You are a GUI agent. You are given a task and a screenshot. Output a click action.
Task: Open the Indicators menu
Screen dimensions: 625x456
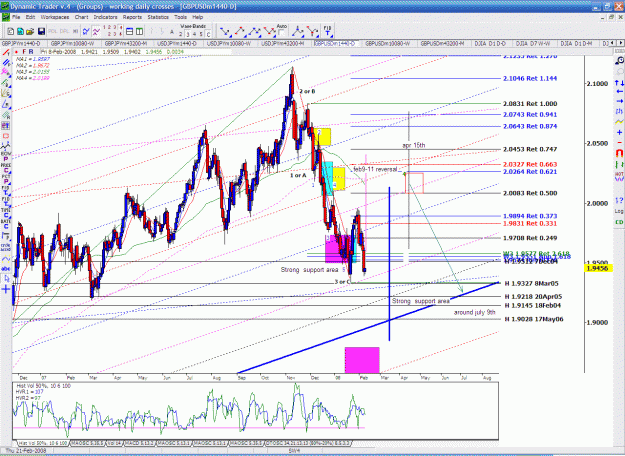[x=105, y=17]
